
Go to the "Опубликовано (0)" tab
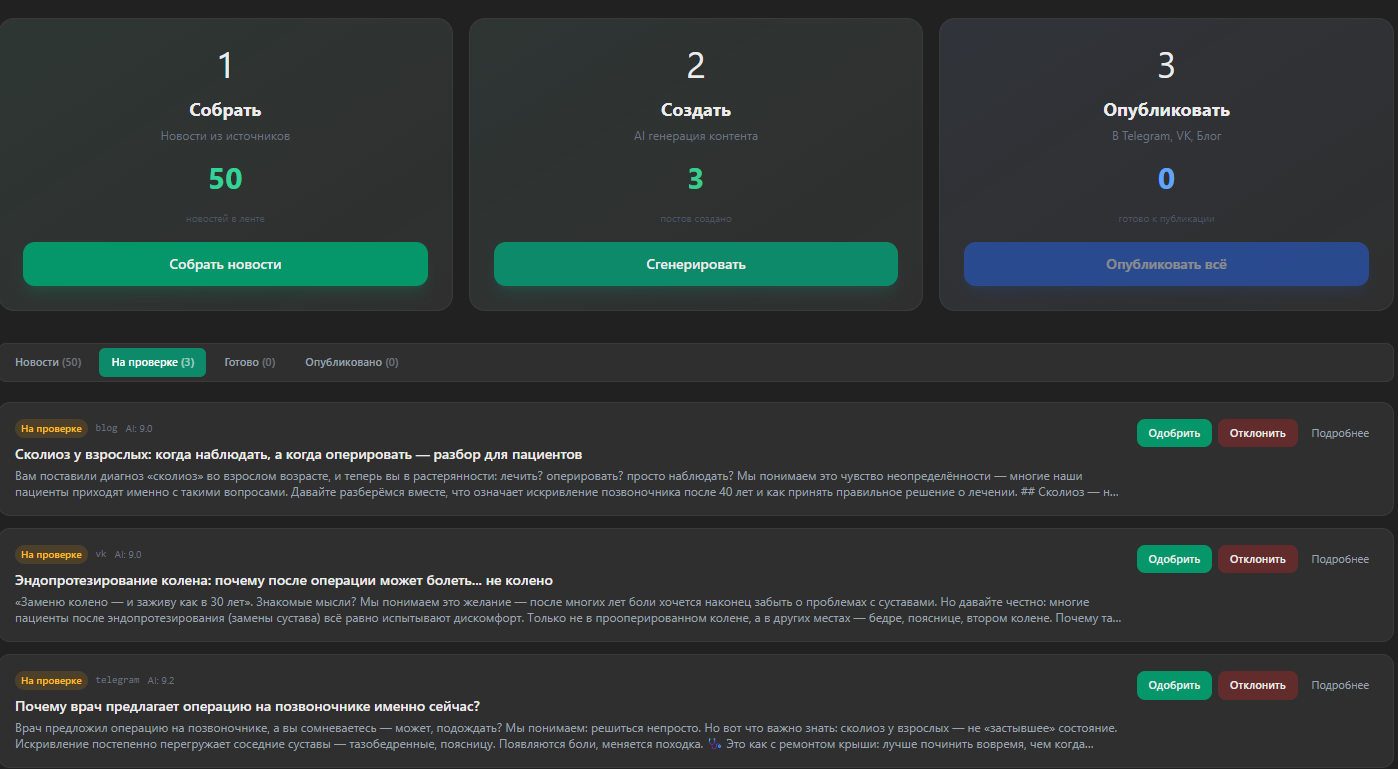point(351,362)
